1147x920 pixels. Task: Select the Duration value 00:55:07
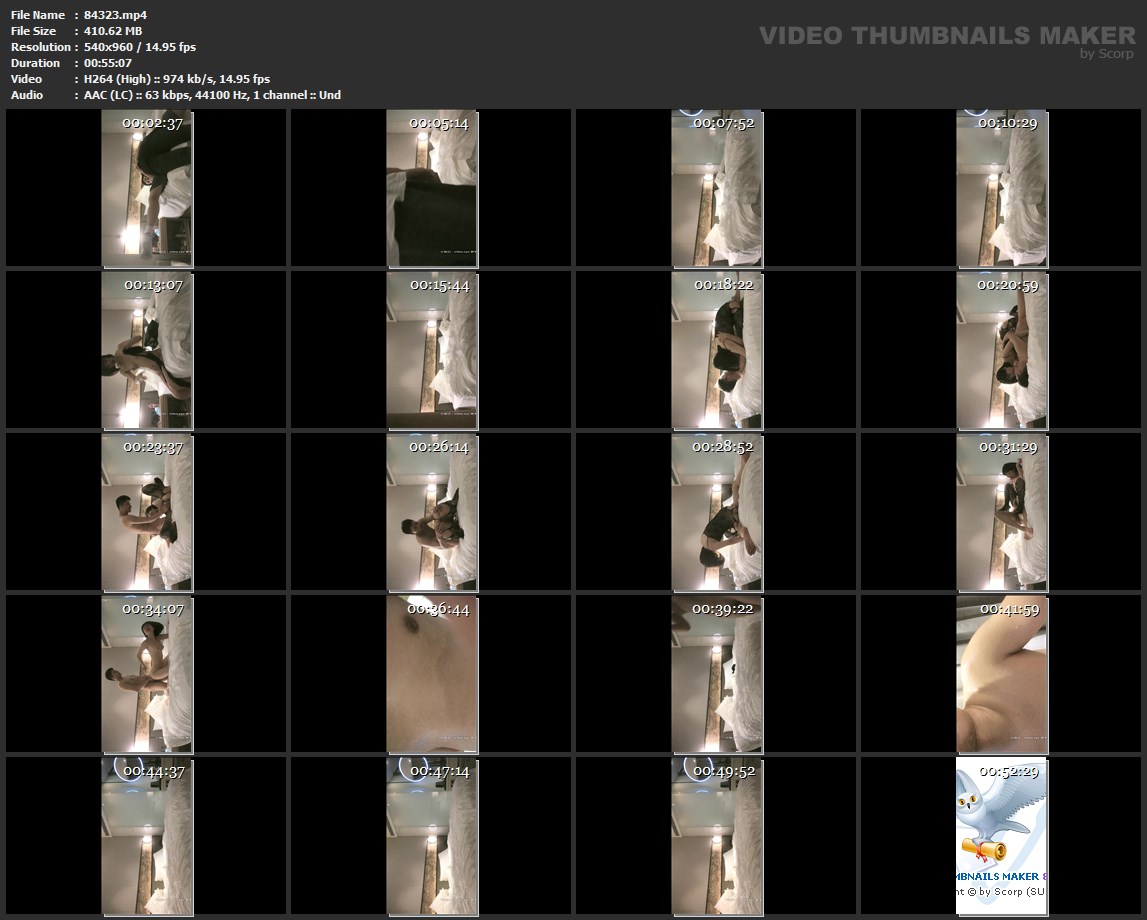coord(109,63)
